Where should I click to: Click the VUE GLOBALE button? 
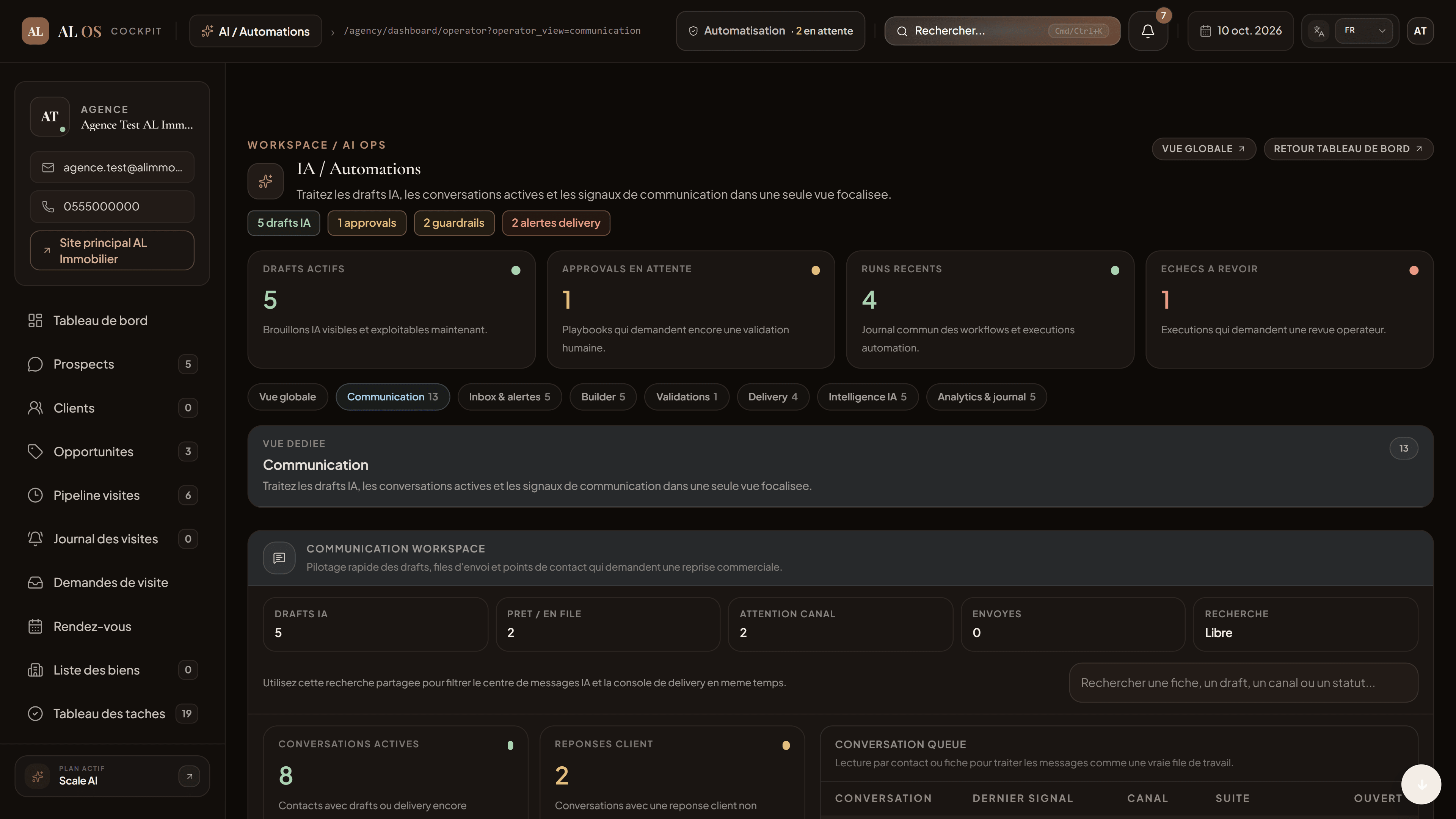coord(1204,149)
